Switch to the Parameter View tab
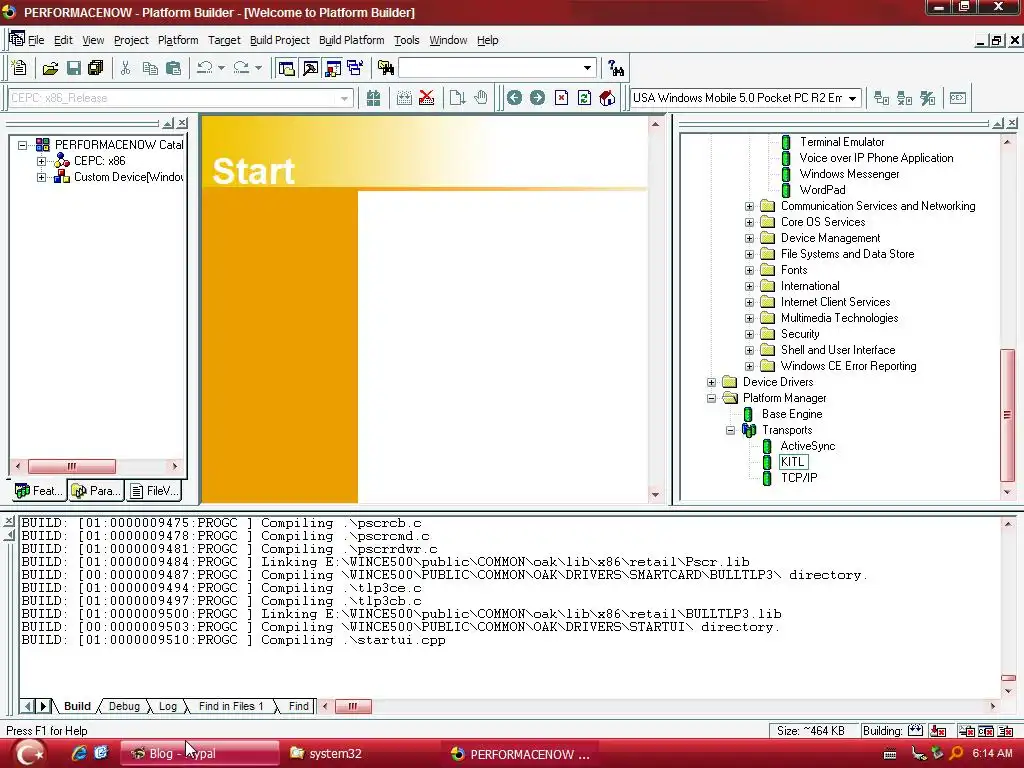Screen dimensions: 1024x768 [96, 490]
